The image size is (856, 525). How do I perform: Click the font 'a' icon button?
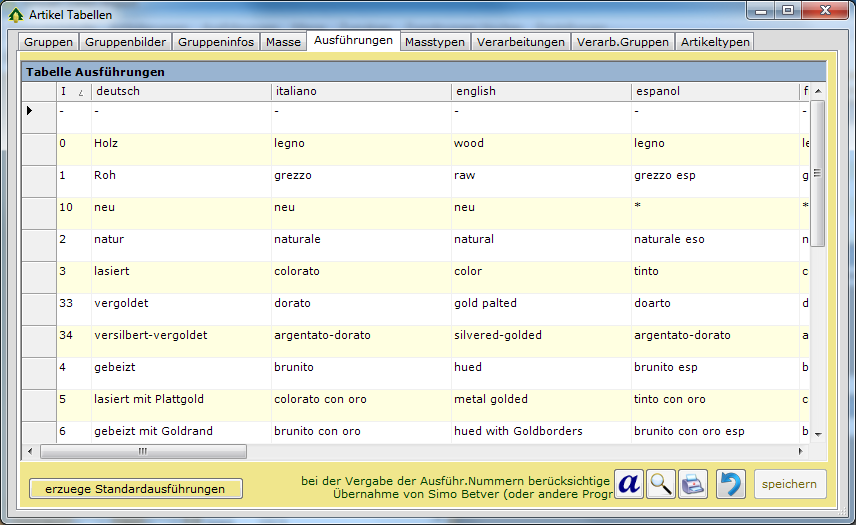[x=629, y=484]
